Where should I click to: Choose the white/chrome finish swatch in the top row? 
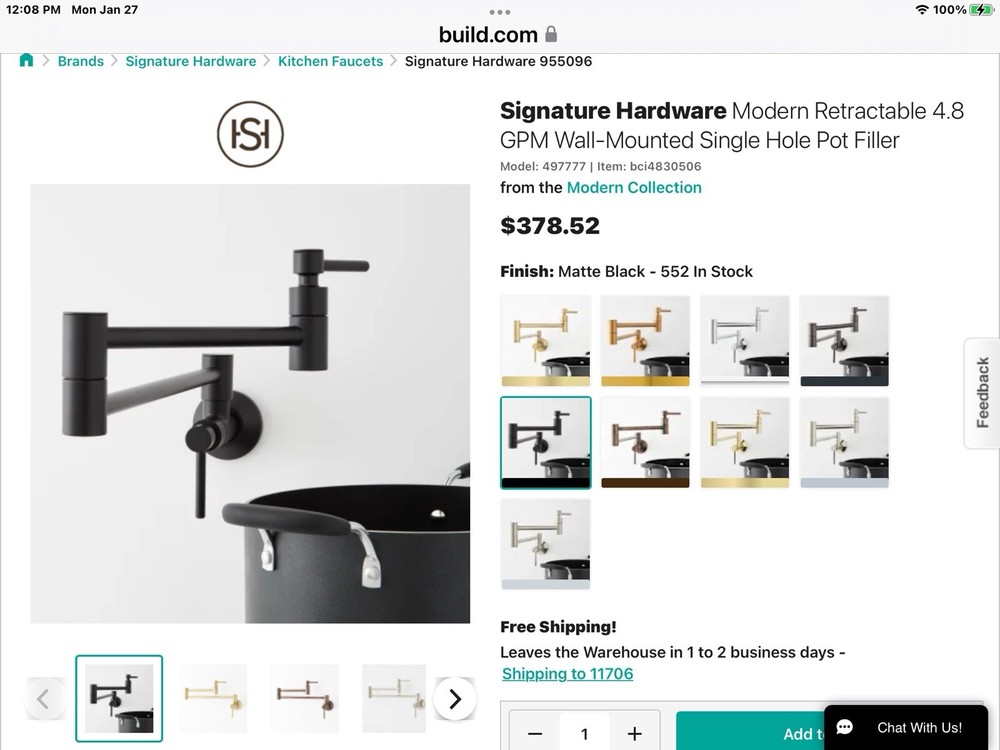tap(745, 341)
